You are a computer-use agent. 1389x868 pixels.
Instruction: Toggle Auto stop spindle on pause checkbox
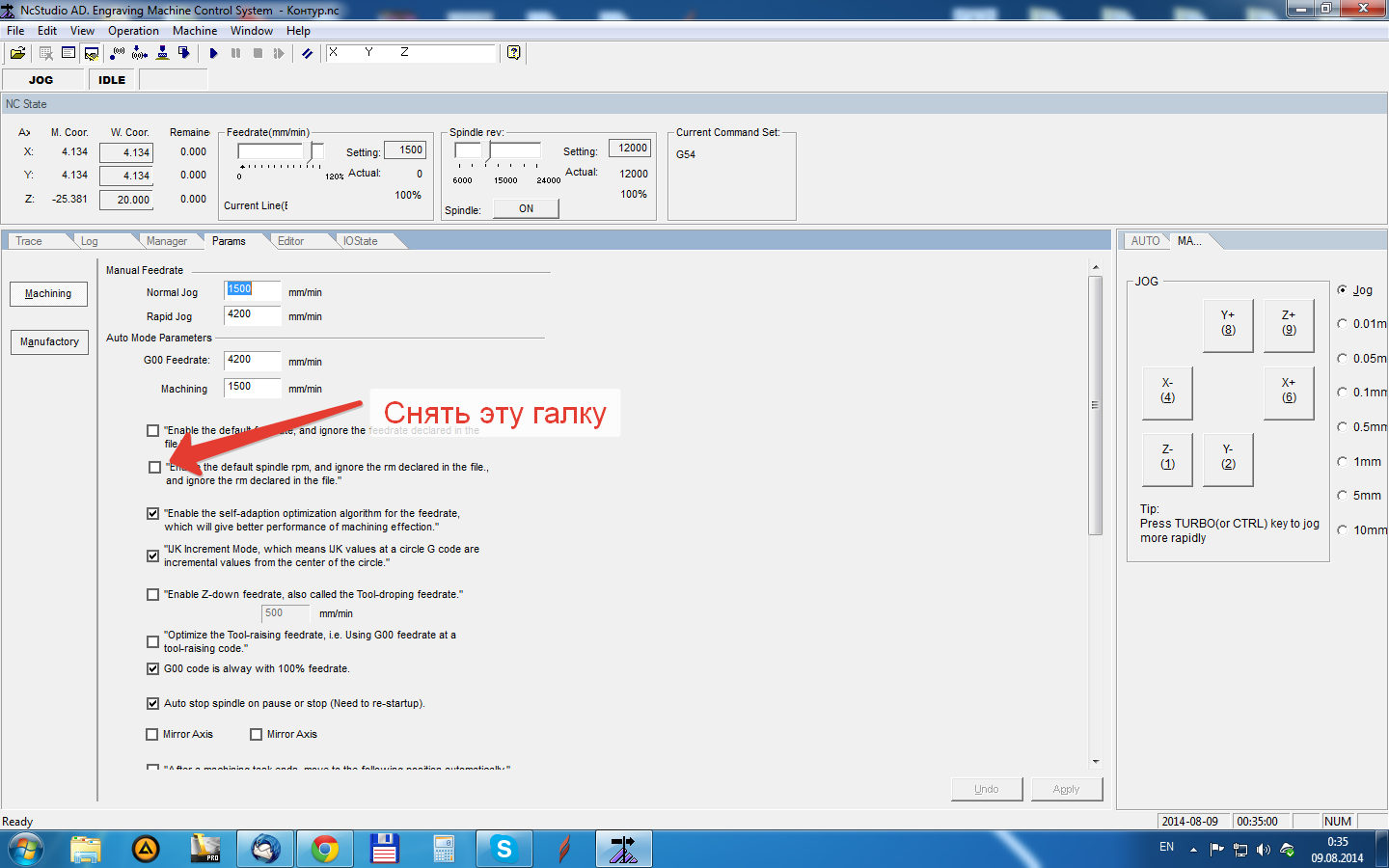point(152,704)
